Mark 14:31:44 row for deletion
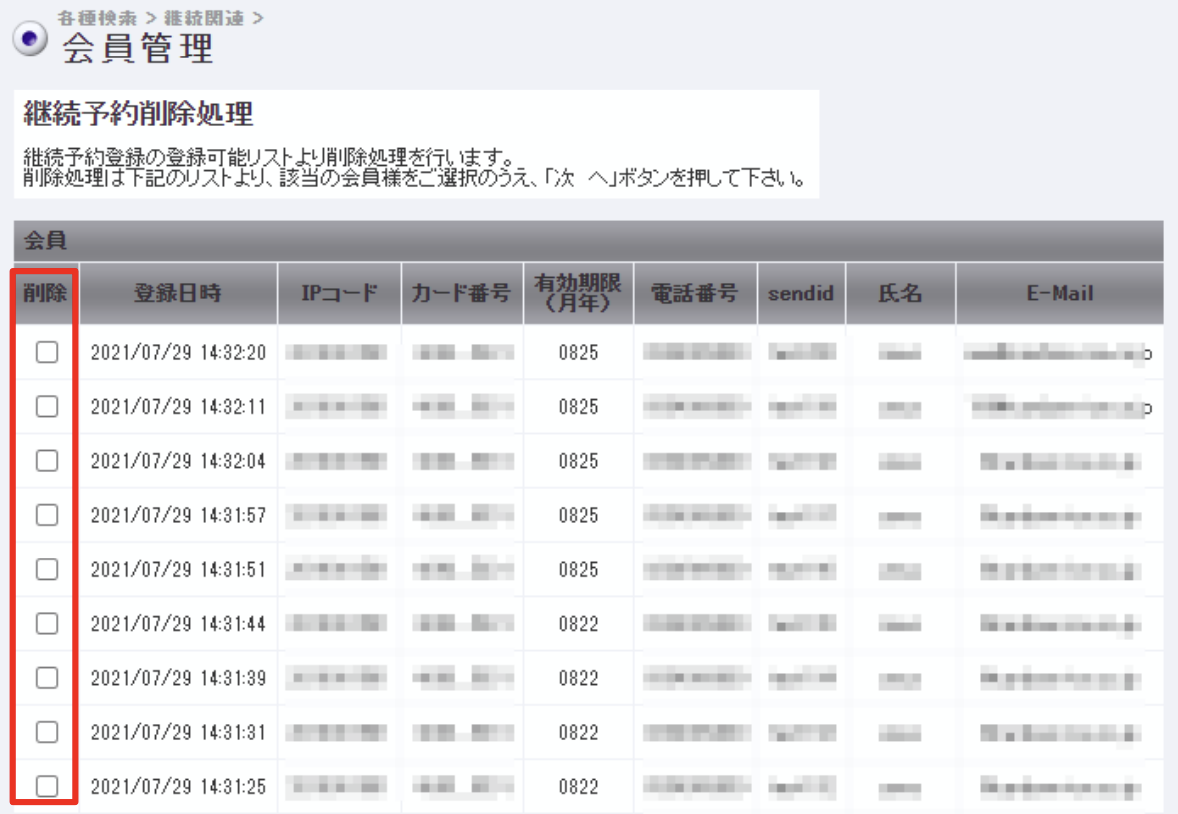 click(x=47, y=623)
